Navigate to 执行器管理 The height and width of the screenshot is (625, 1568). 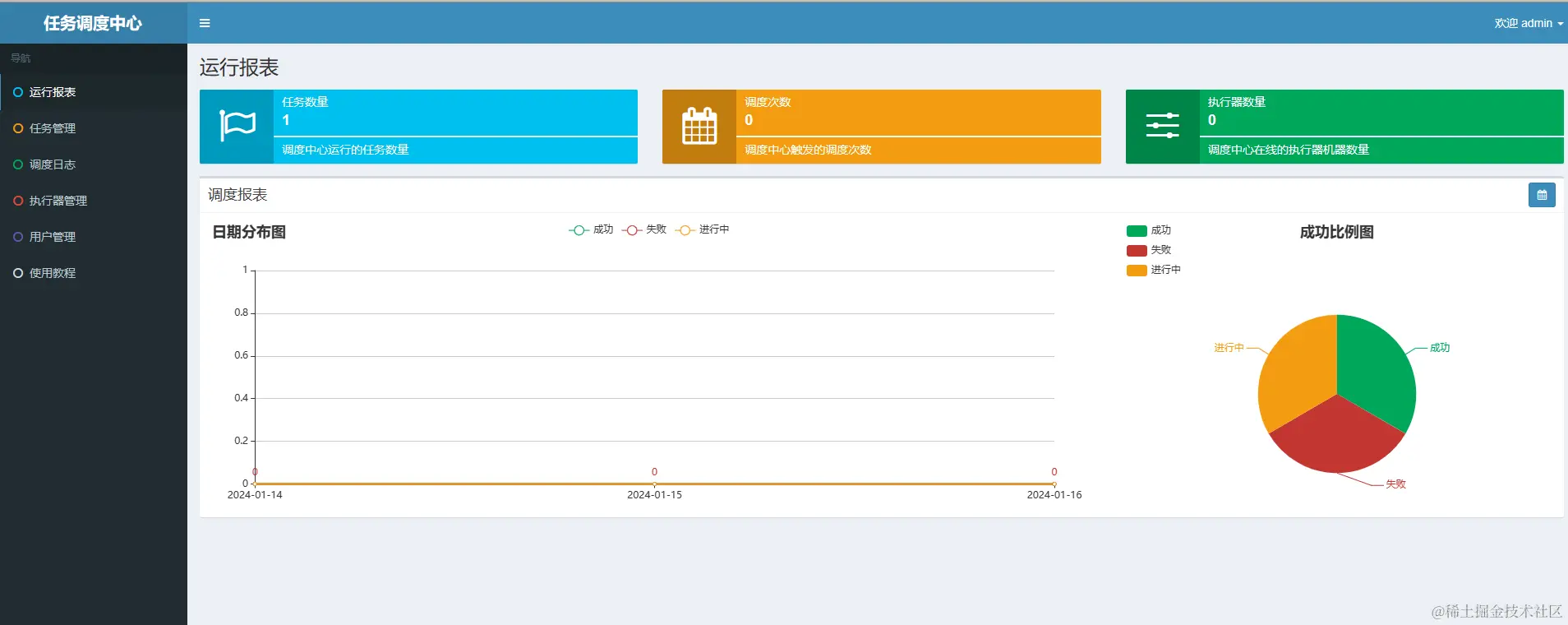[94, 201]
